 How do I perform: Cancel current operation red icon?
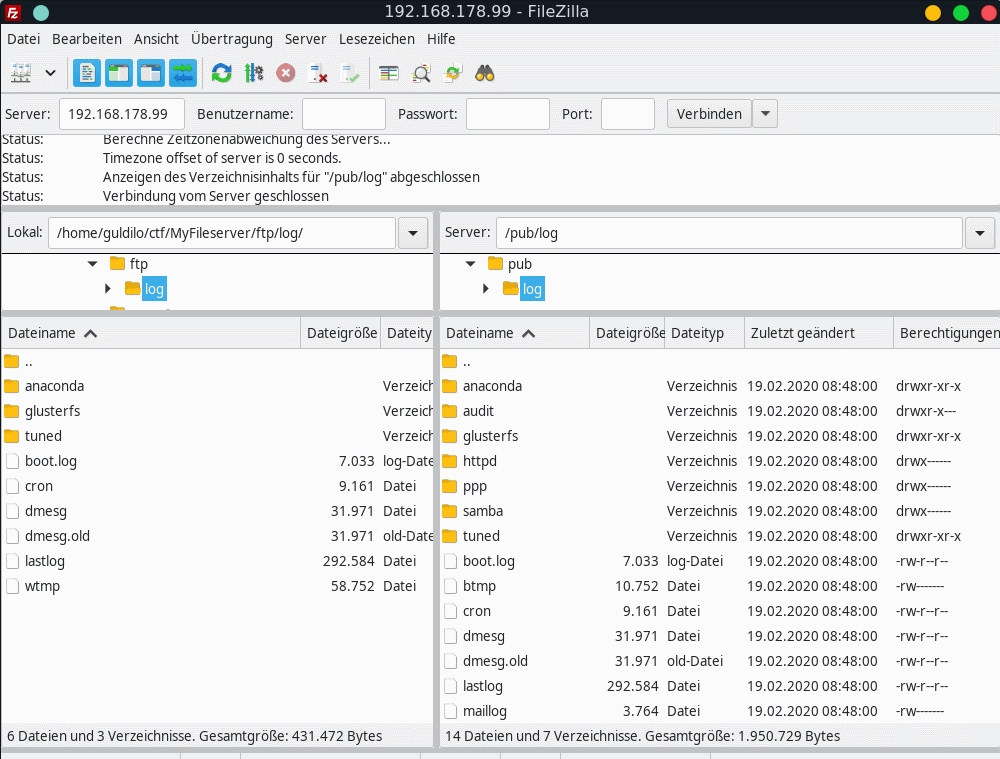(286, 73)
